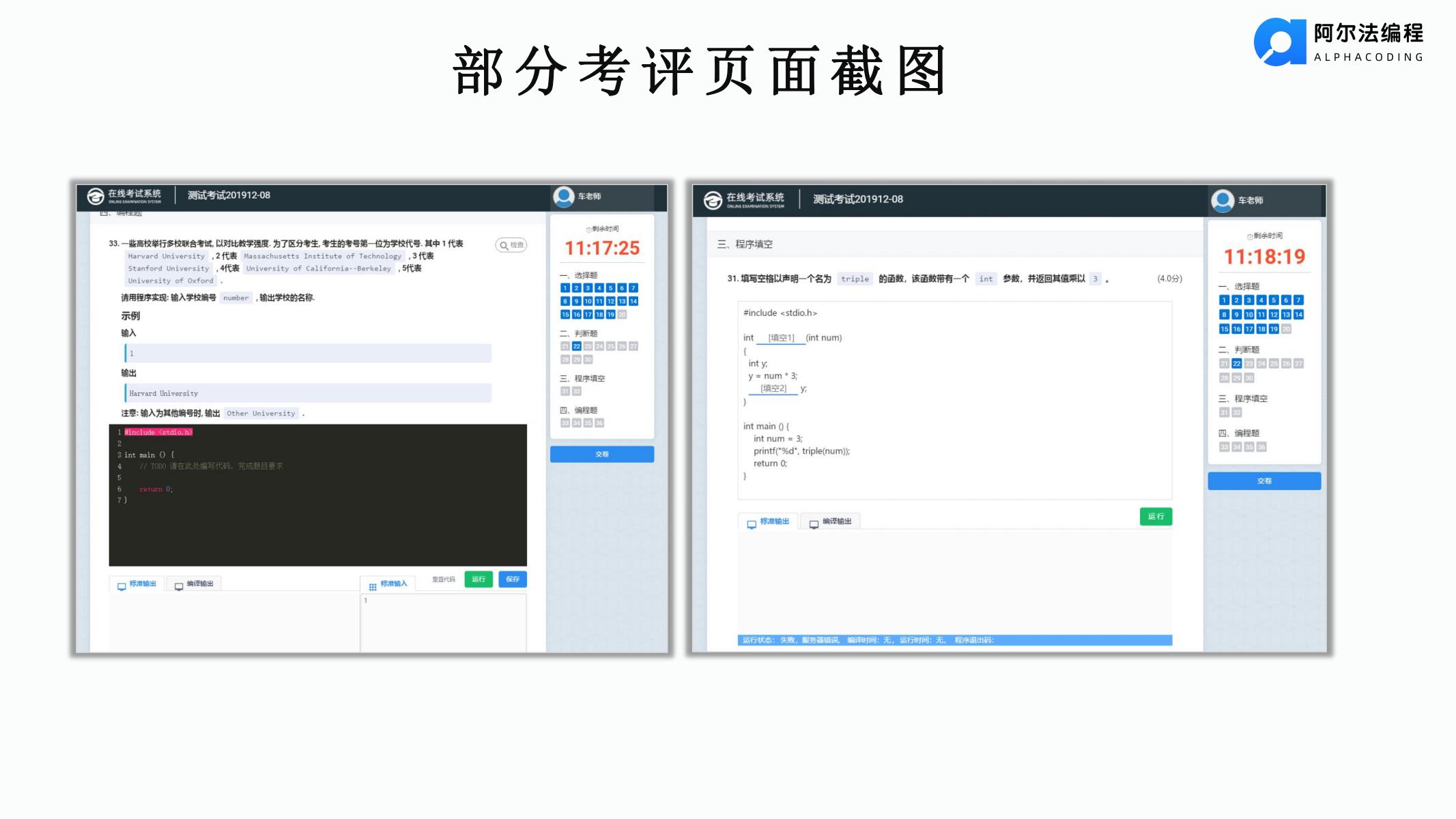This screenshot has height=819, width=1456.
Task: Click timer 11:17:25 in left screenshot
Action: [602, 248]
